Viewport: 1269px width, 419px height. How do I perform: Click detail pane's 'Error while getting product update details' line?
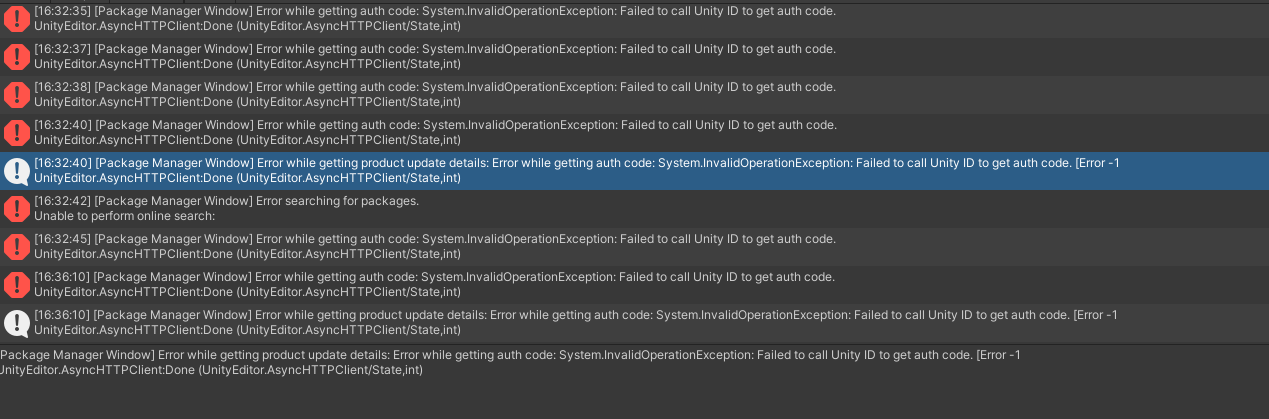[510, 355]
